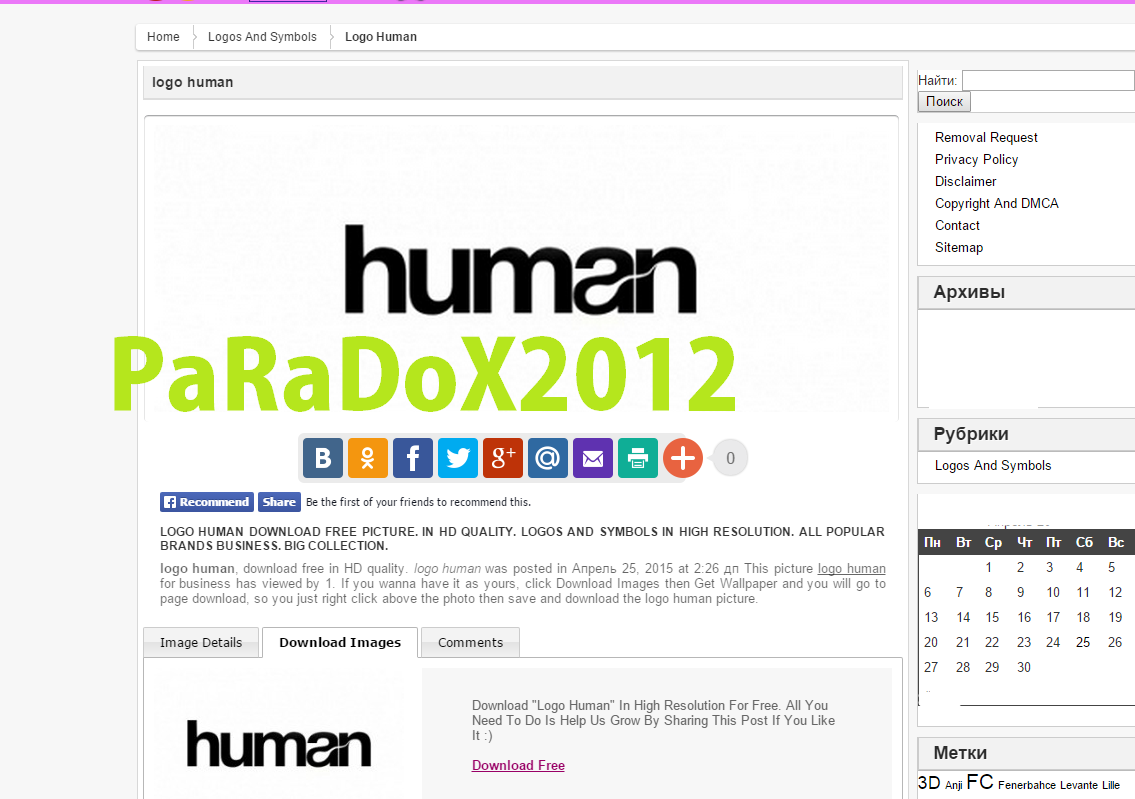Click the Пн column header in calendar
The height and width of the screenshot is (799, 1135).
coord(932,542)
